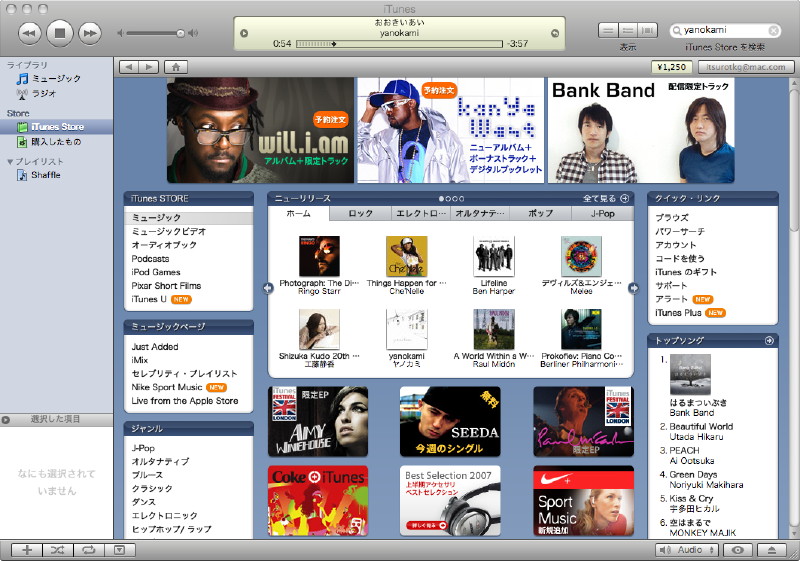The image size is (800, 561).
Task: Click the left arrow in the track display
Action: pyautogui.click(x=244, y=33)
